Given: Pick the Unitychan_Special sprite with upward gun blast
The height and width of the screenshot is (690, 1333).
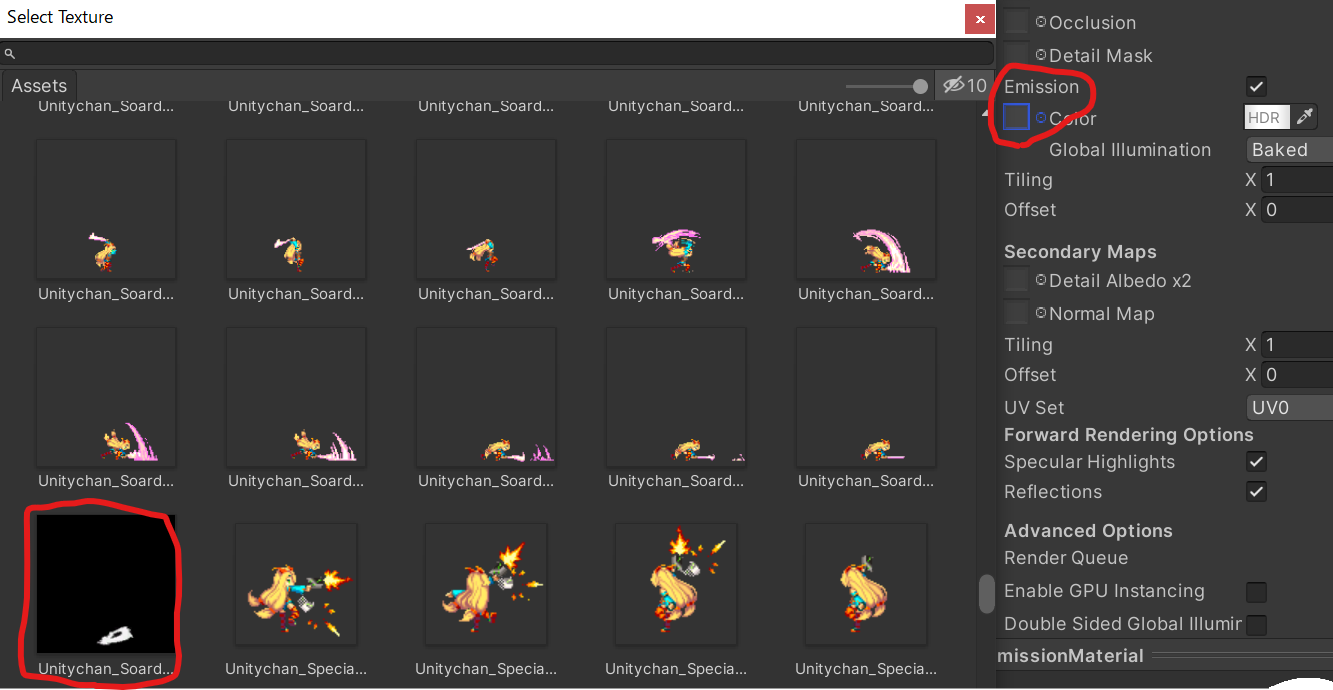Looking at the screenshot, I should (x=676, y=584).
